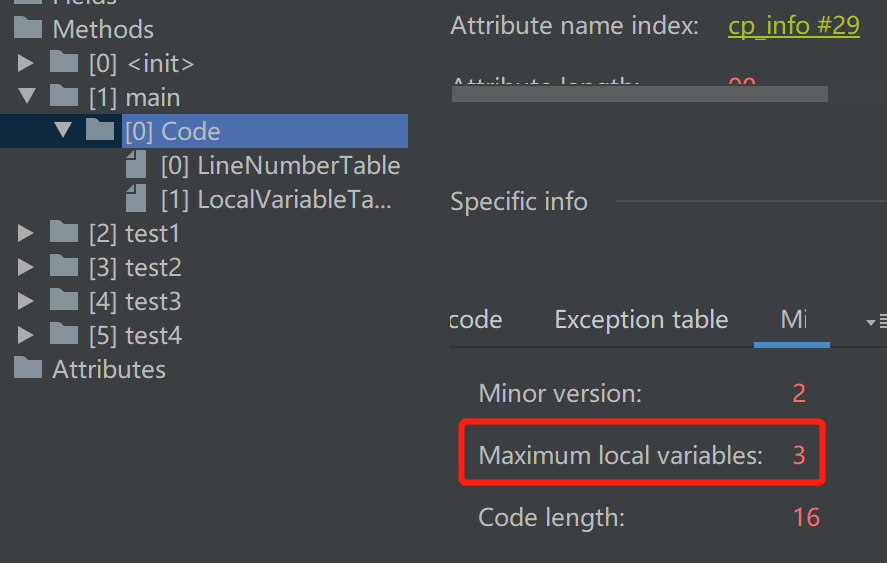Click the folder icon beside [2] test1
887x563 pixels.
(64, 231)
